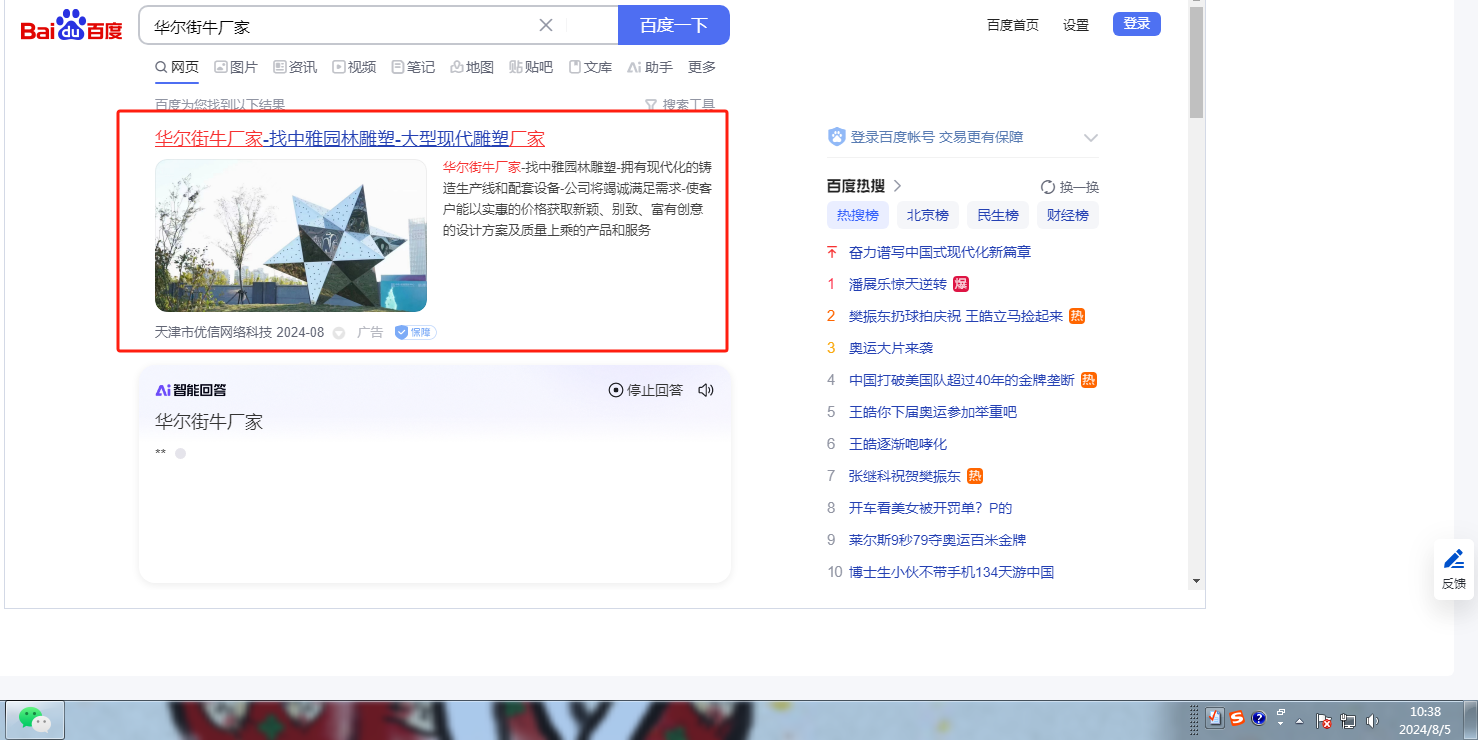
Task: Open hot search 张继科祝贺樊振东
Action: 905,476
